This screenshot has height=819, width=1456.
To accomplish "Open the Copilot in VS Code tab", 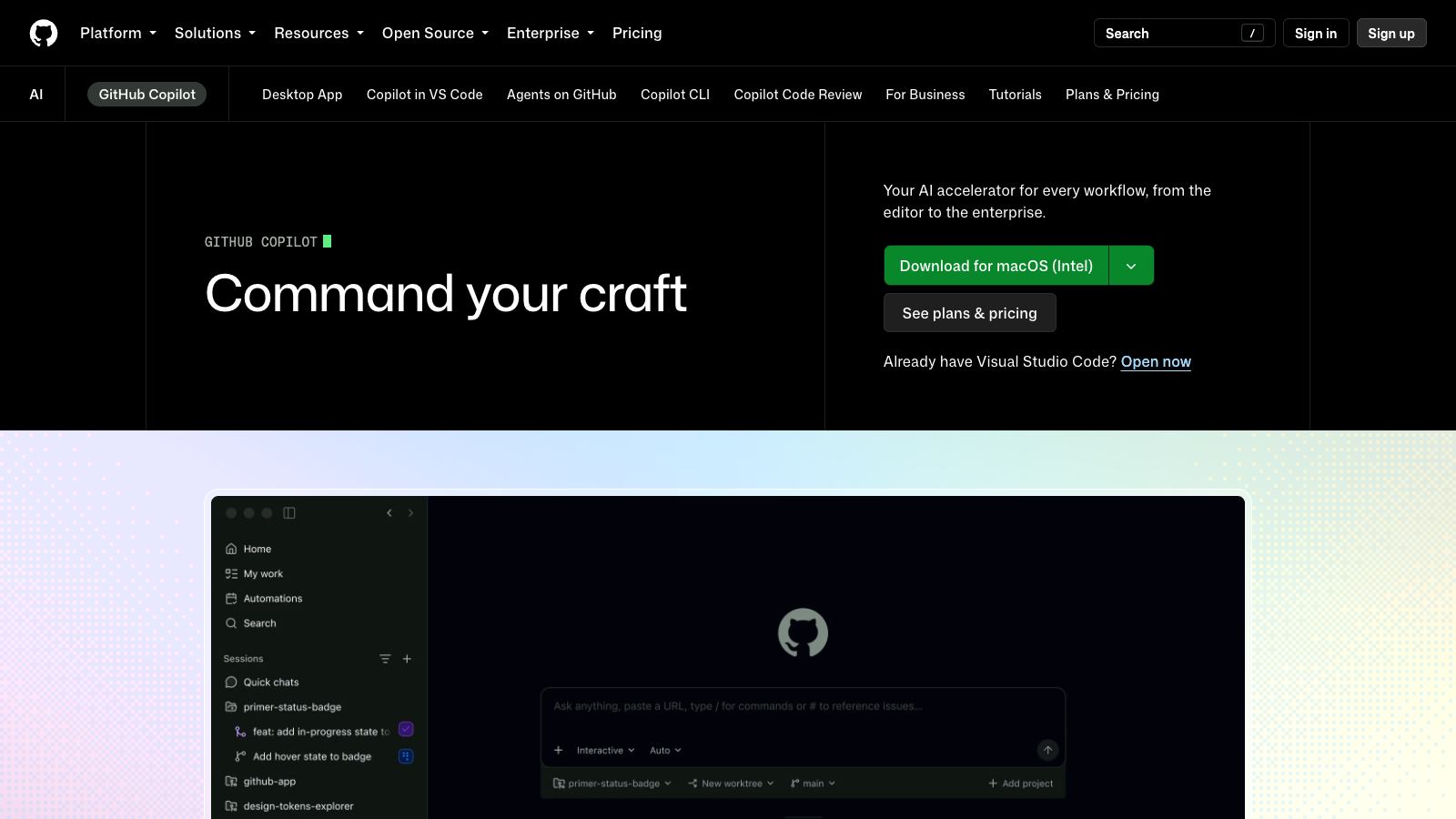I will pyautogui.click(x=425, y=95).
